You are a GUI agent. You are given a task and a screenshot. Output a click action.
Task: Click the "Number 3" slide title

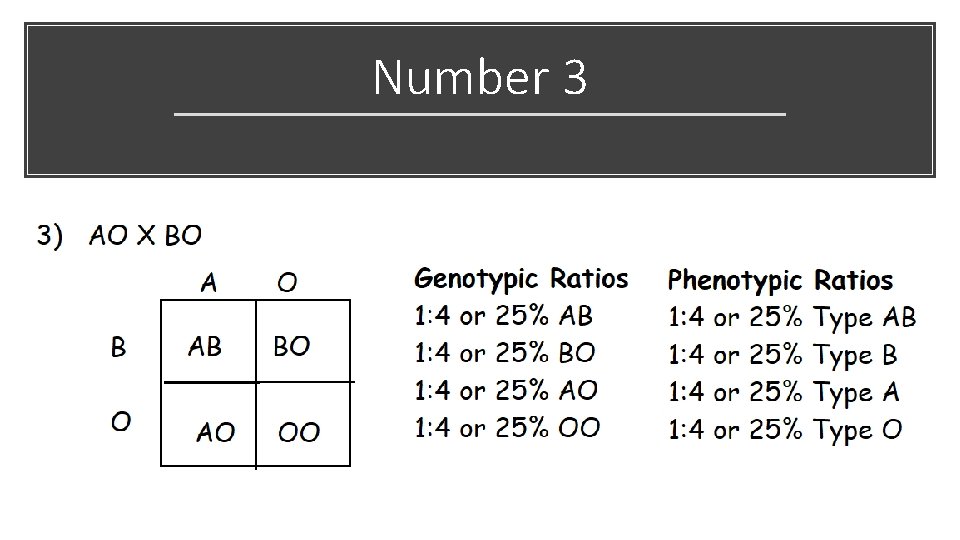click(480, 78)
